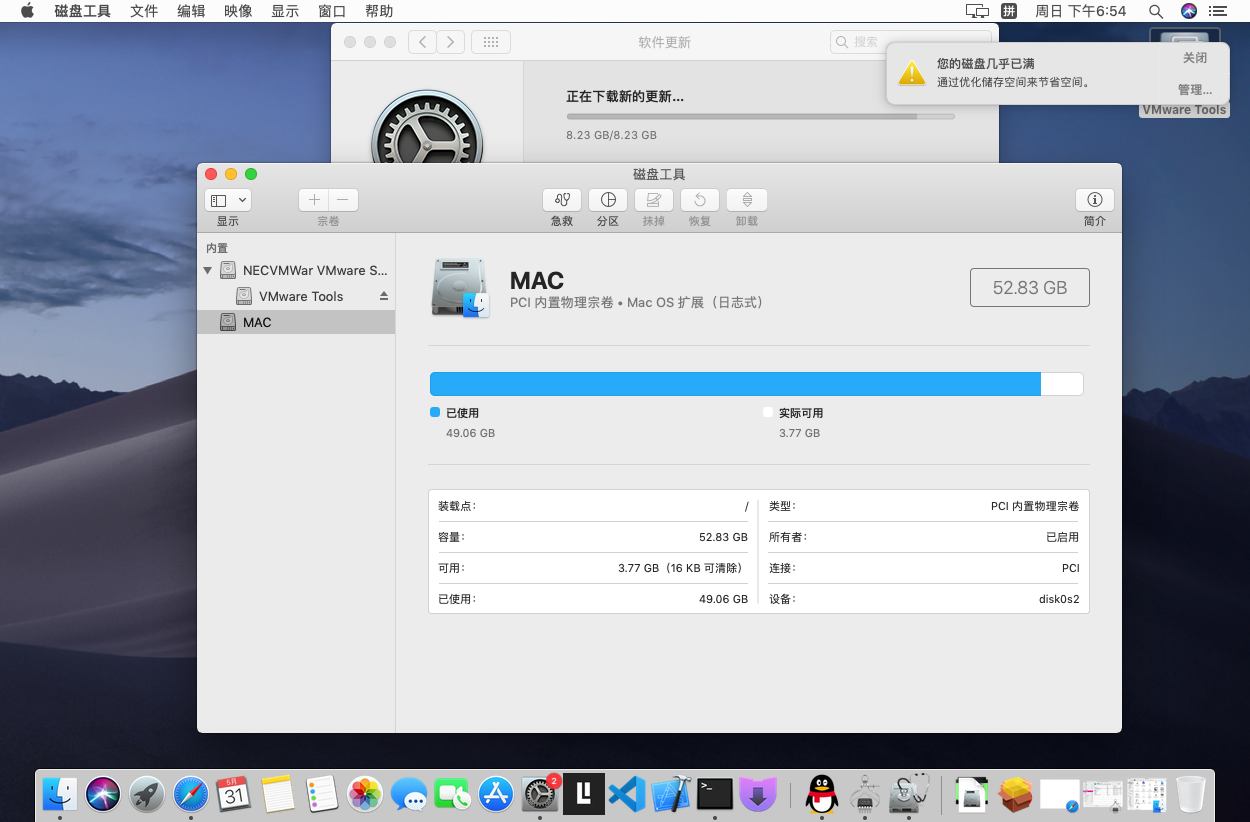Collapse the NECVMWar VMware disk tree

coord(208,270)
